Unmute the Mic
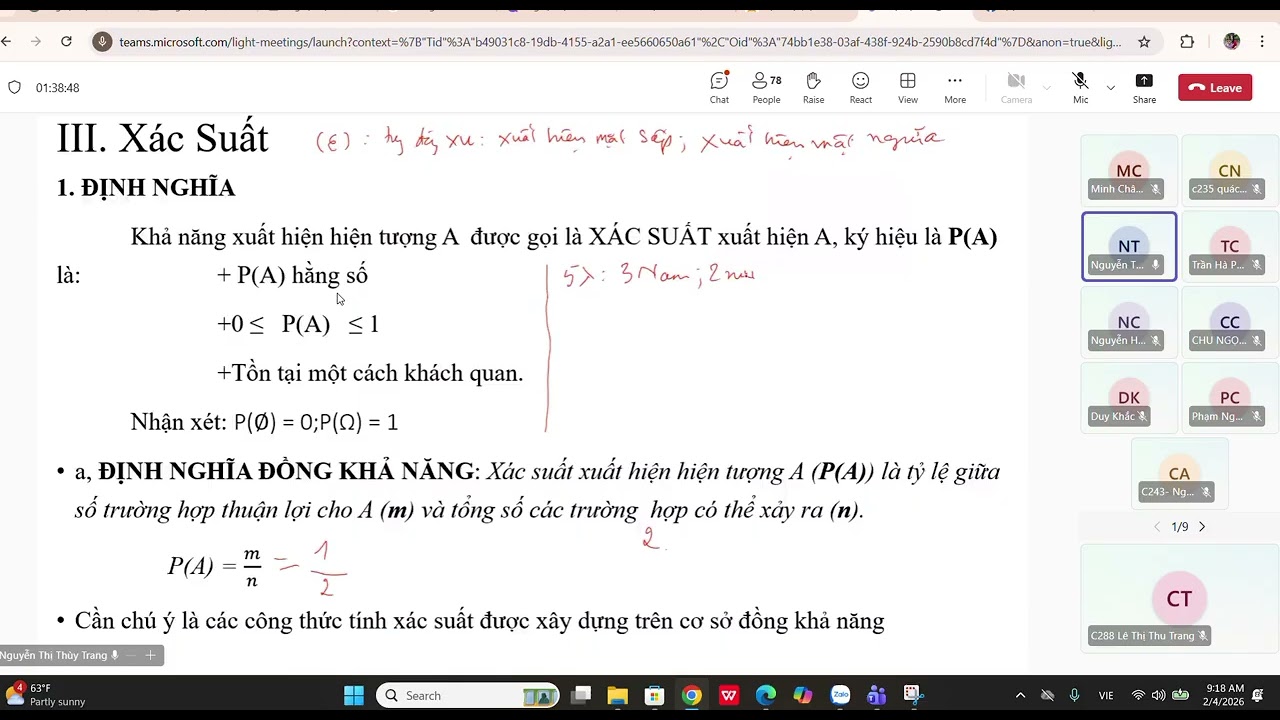The image size is (1280, 720). [x=1080, y=88]
